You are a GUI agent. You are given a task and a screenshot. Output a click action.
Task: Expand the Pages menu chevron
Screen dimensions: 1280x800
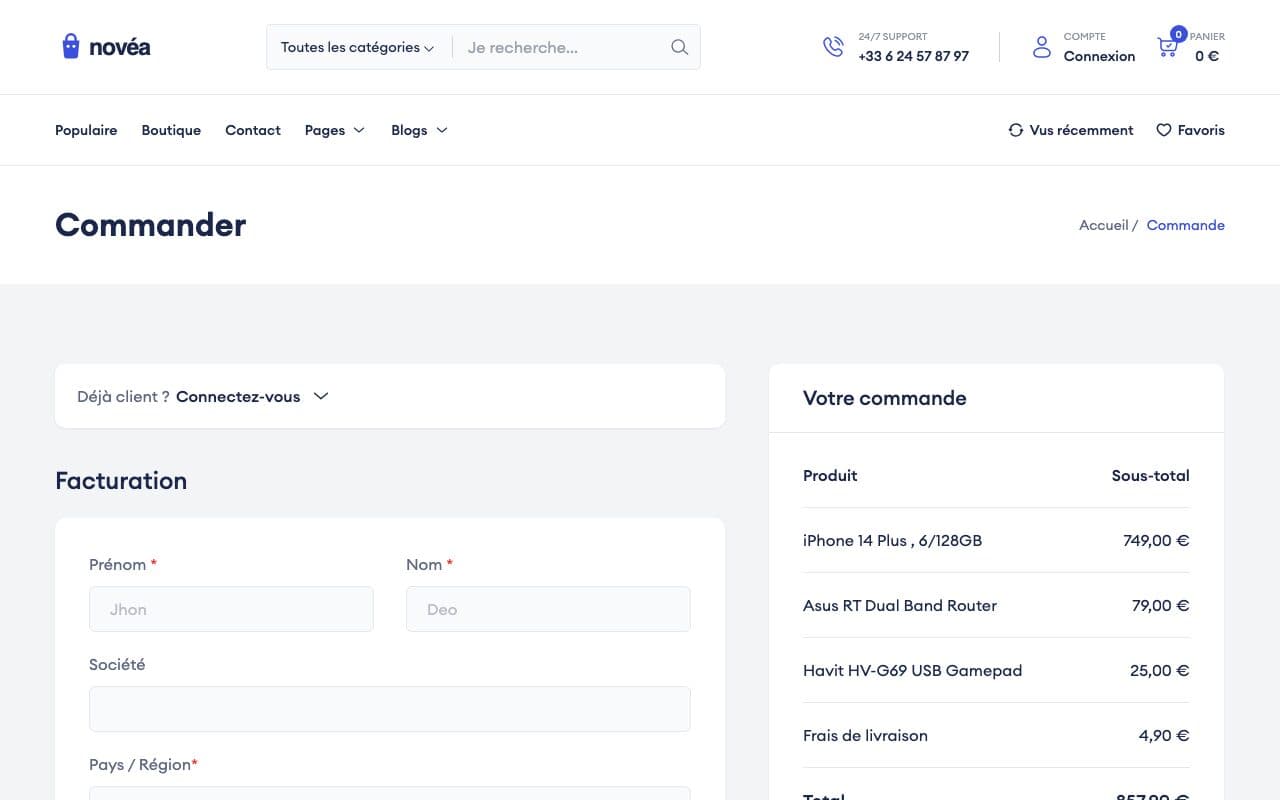point(359,130)
